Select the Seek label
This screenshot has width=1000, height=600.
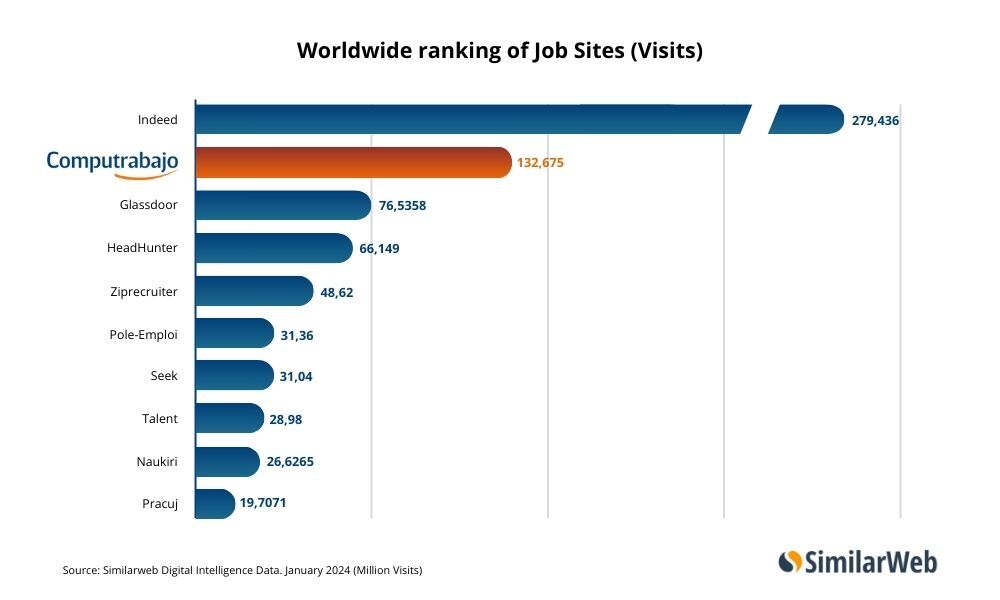tap(164, 376)
